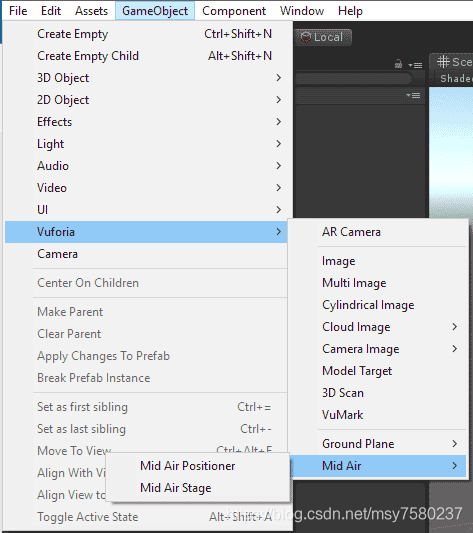The image size is (473, 533).
Task: Expand the Ground Plane submenu
Action: point(378,444)
